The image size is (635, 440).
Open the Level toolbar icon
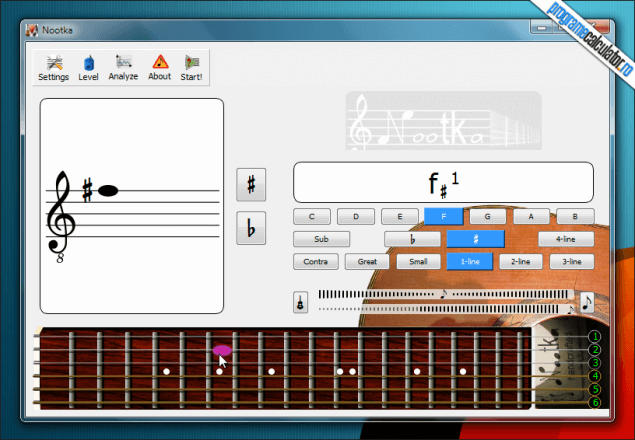[88, 68]
